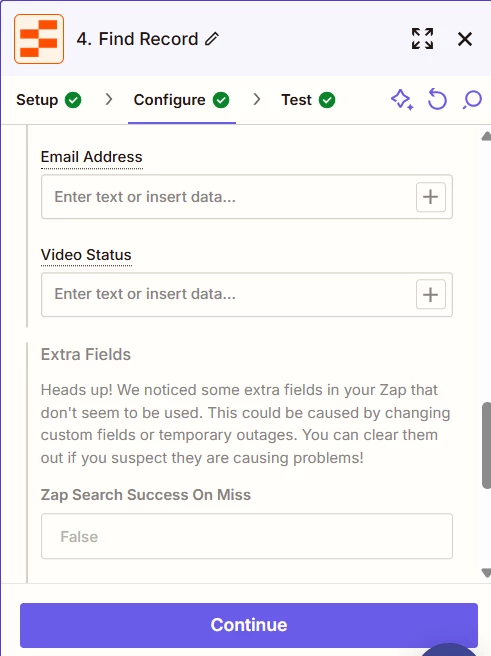Click the scrollbar up arrow
The image size is (491, 656).
(x=486, y=136)
